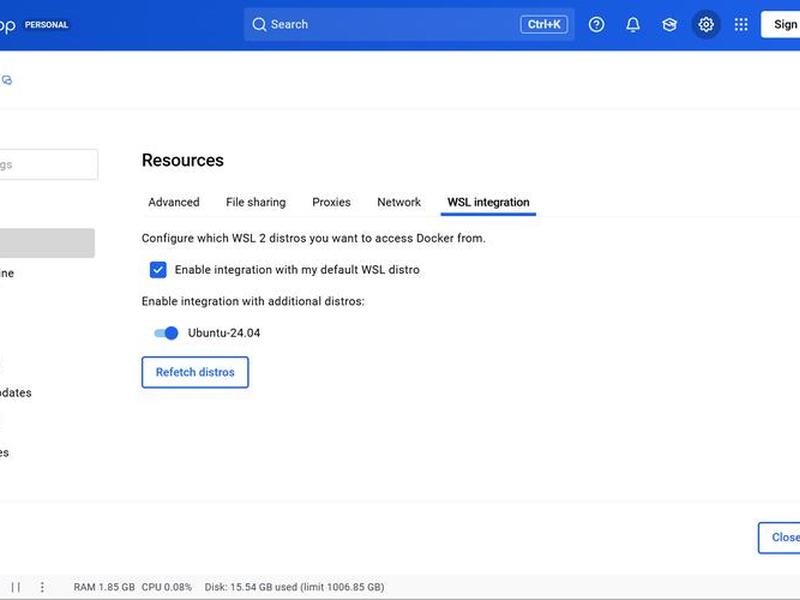800x600 pixels.
Task: Click the Ctrl+K shortcut badge
Action: pos(544,24)
